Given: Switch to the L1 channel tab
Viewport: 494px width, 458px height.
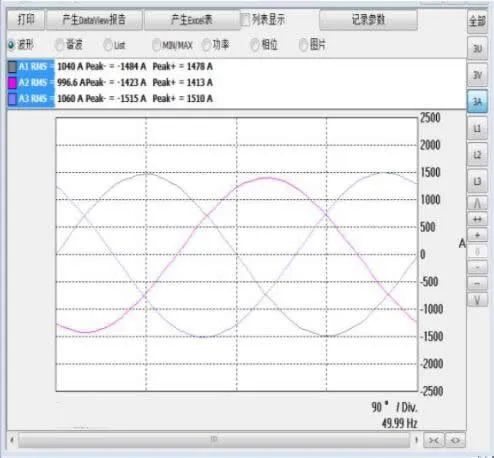Looking at the screenshot, I should click(x=477, y=128).
